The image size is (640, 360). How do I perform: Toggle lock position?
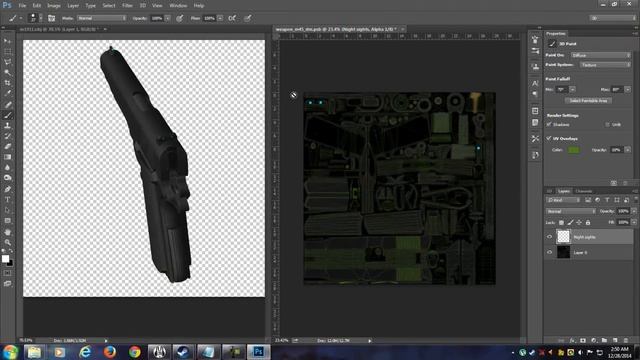click(579, 222)
